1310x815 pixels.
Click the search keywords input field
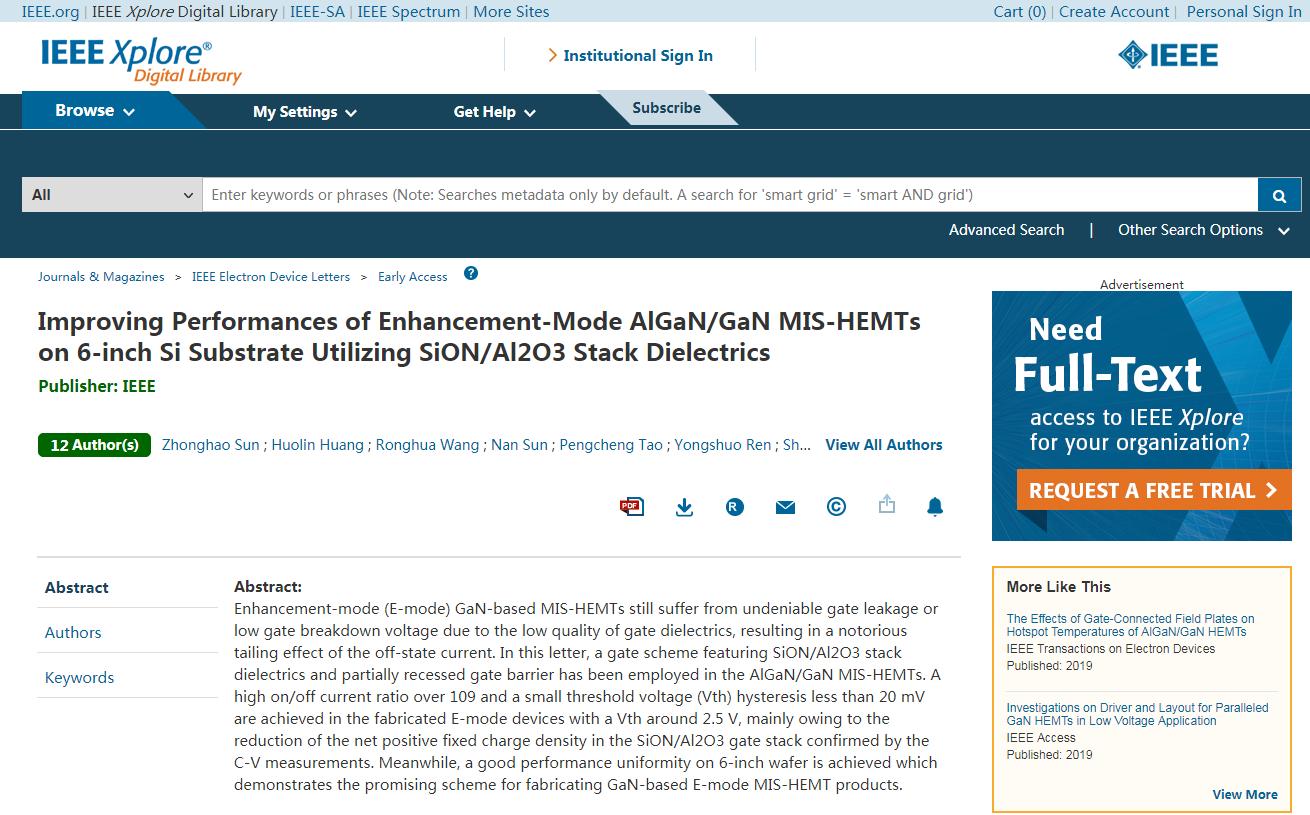730,195
